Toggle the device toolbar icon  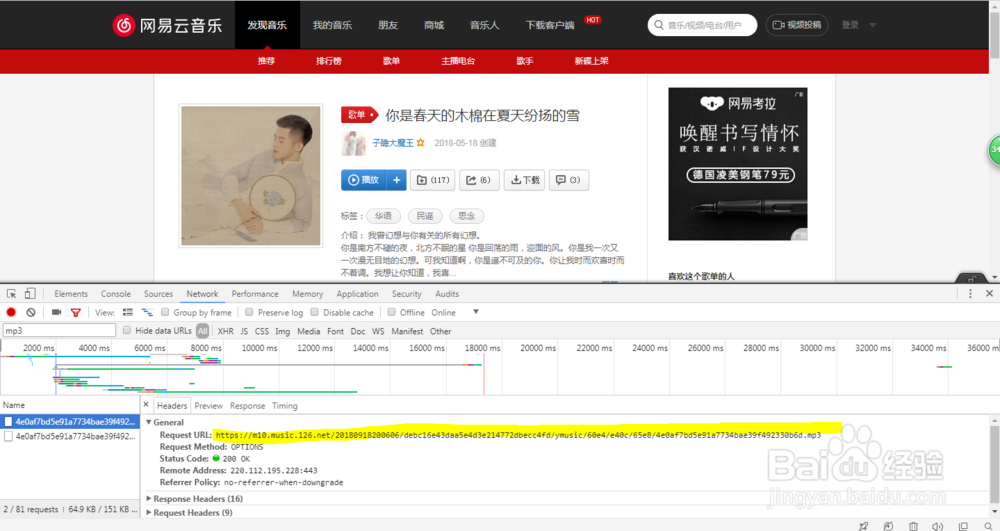[29, 294]
